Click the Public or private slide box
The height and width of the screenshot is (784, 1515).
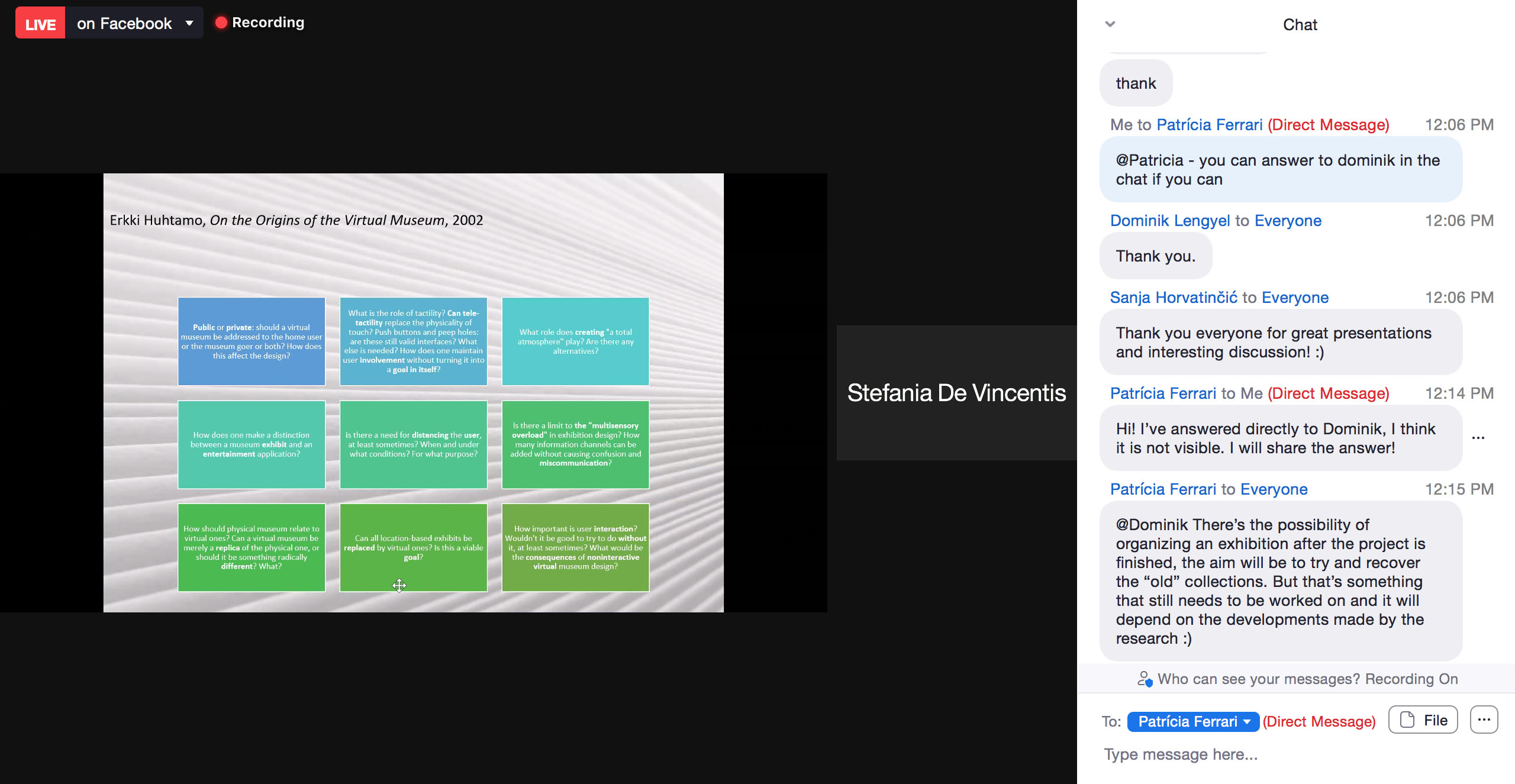coord(252,341)
